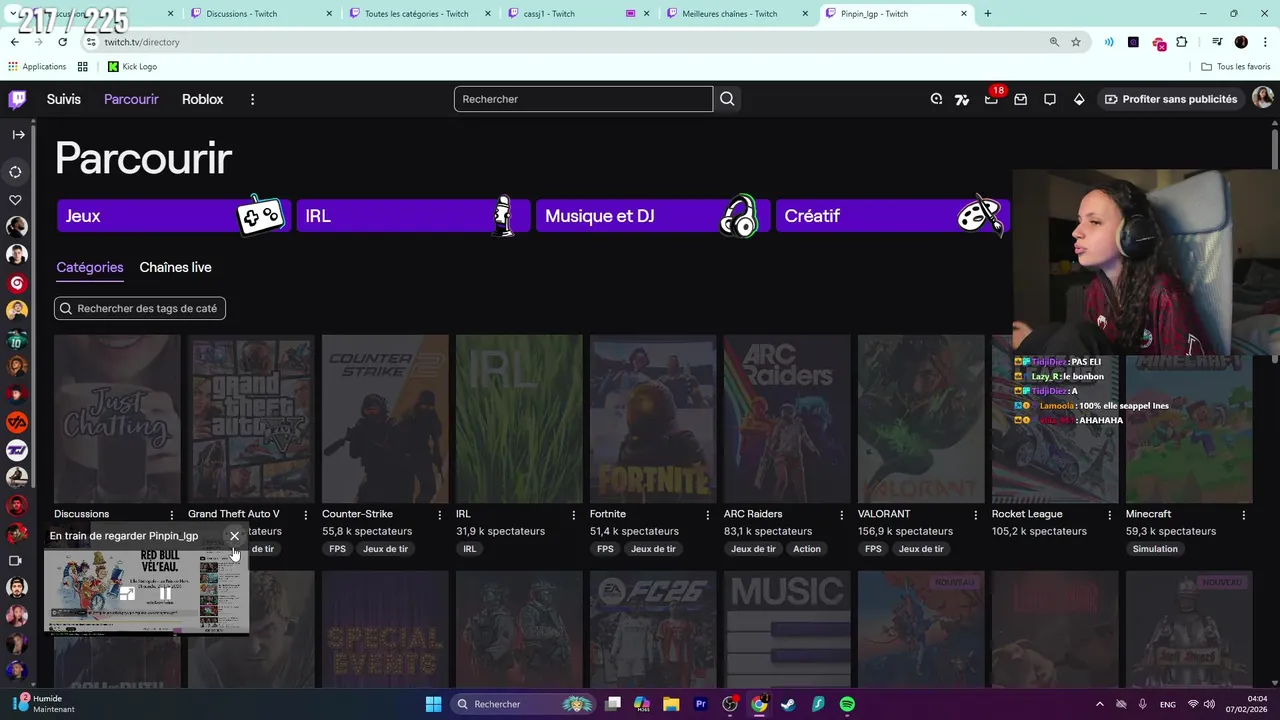
Task: Click the Simulation tag under Minecraft
Action: pos(1155,549)
